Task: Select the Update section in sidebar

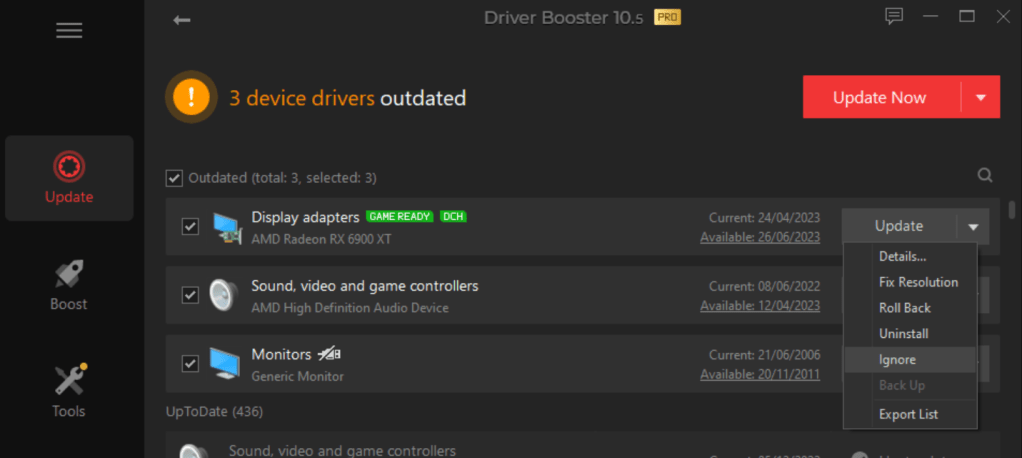Action: pos(69,178)
